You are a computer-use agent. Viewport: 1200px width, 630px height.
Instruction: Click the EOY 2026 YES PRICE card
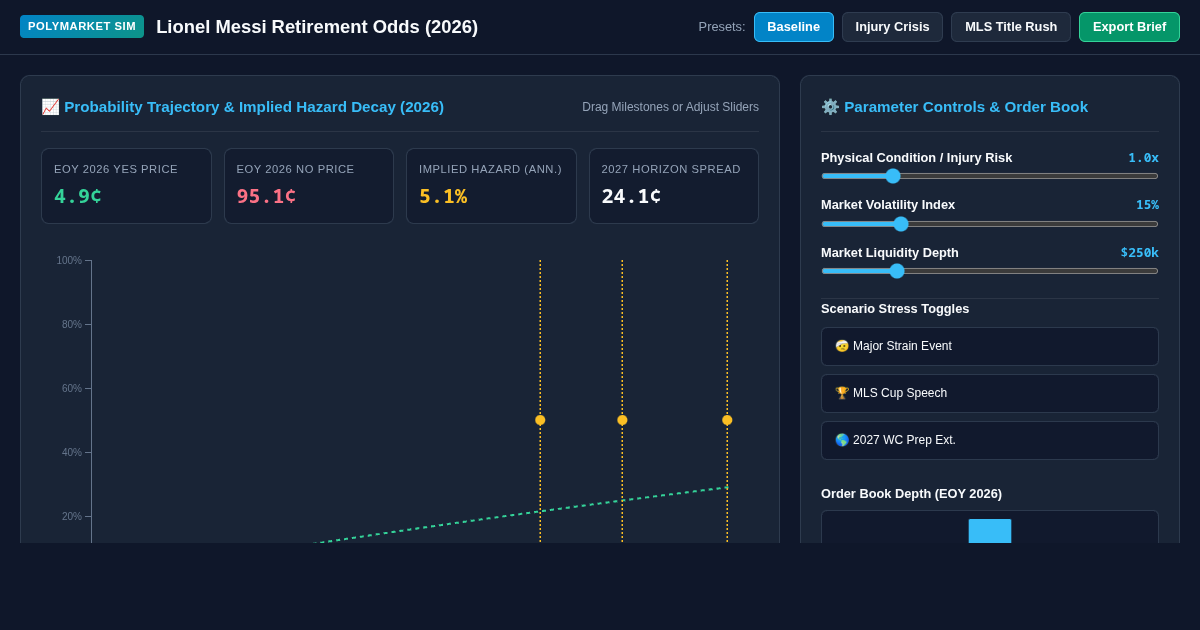(x=126, y=186)
